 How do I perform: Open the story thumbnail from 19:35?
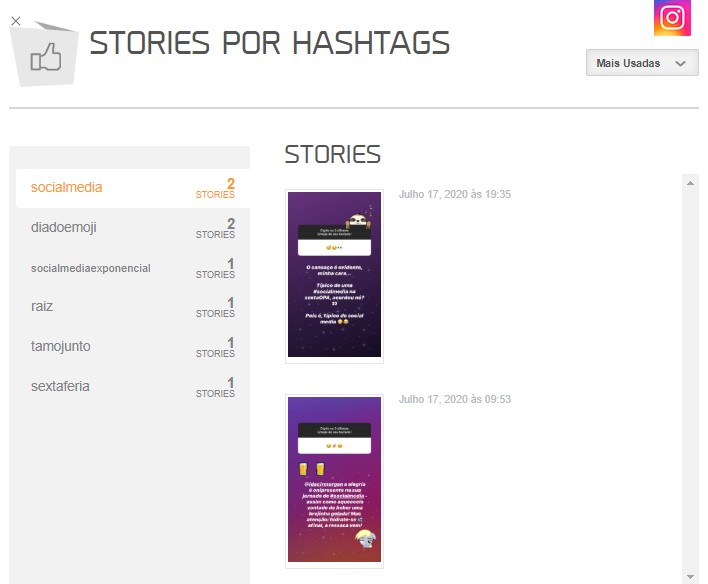pyautogui.click(x=334, y=276)
